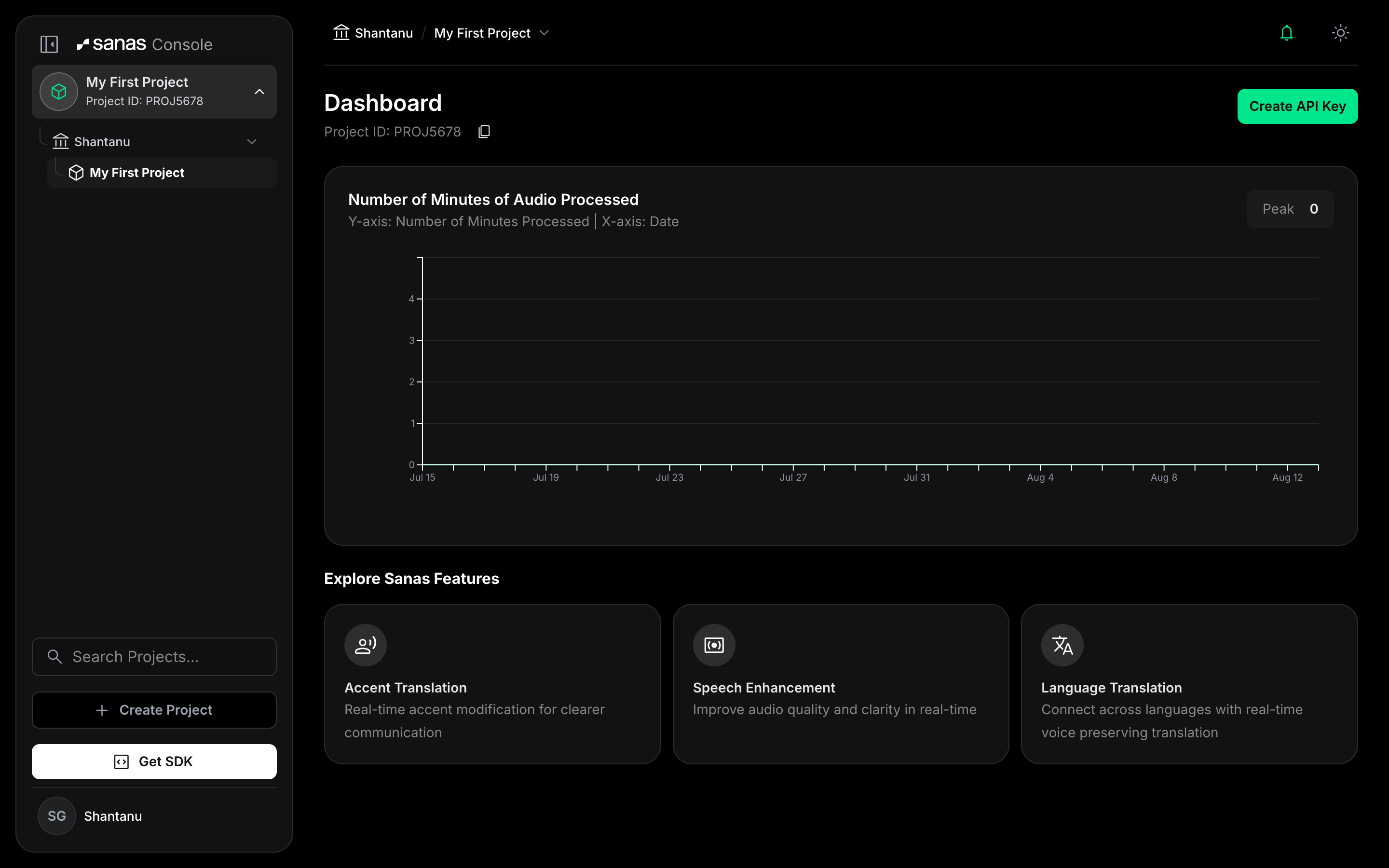Image resolution: width=1389 pixels, height=868 pixels.
Task: Click the Aug 4 axis label
Action: coord(1040,477)
